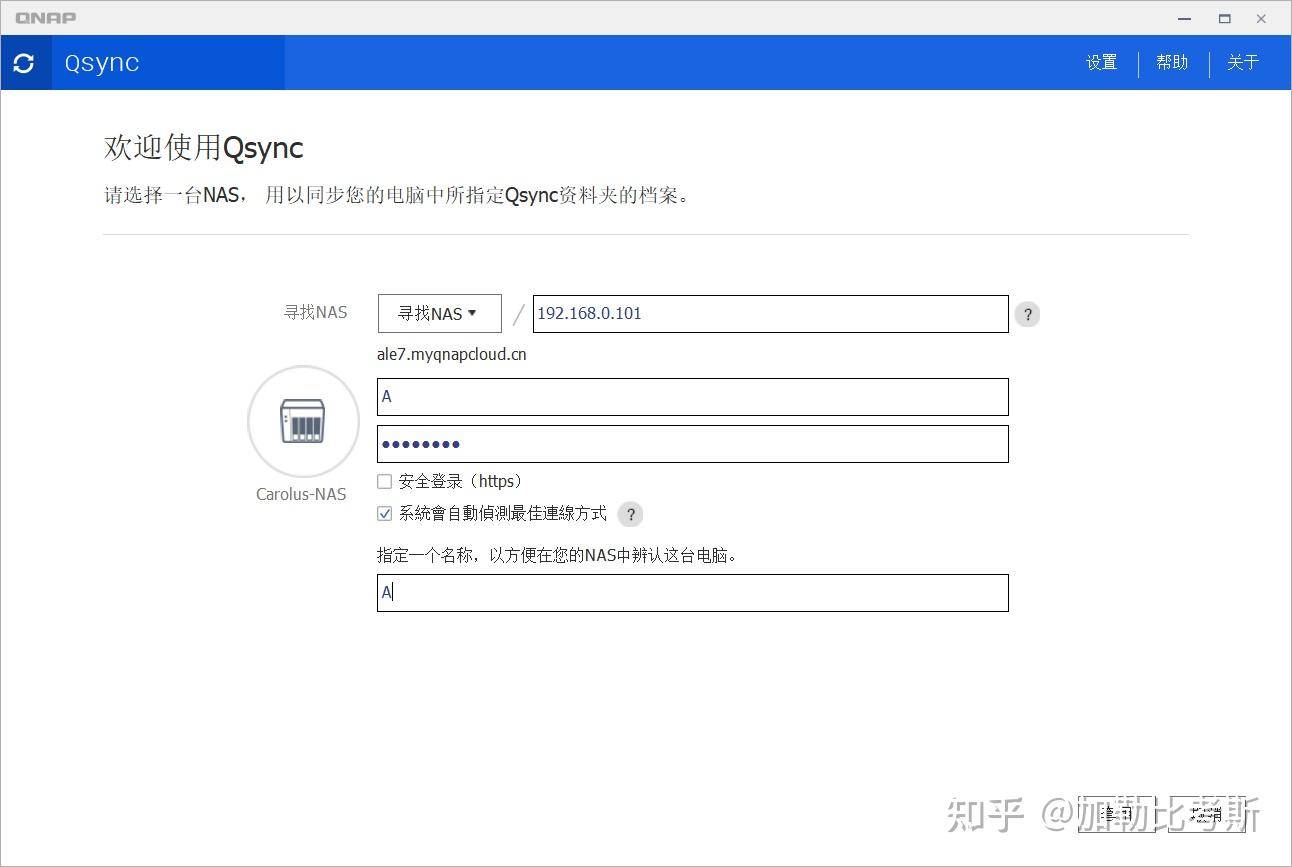Open 设置 in the top bar
Image resolution: width=1292 pixels, height=867 pixels.
coord(1101,62)
